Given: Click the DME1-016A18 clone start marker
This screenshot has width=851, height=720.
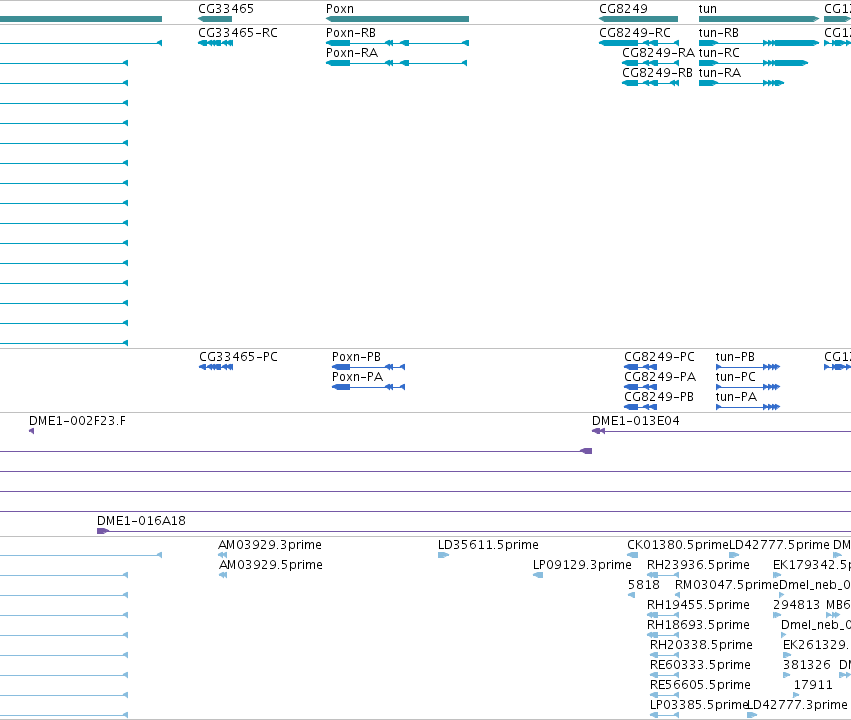Looking at the screenshot, I should (103, 531).
